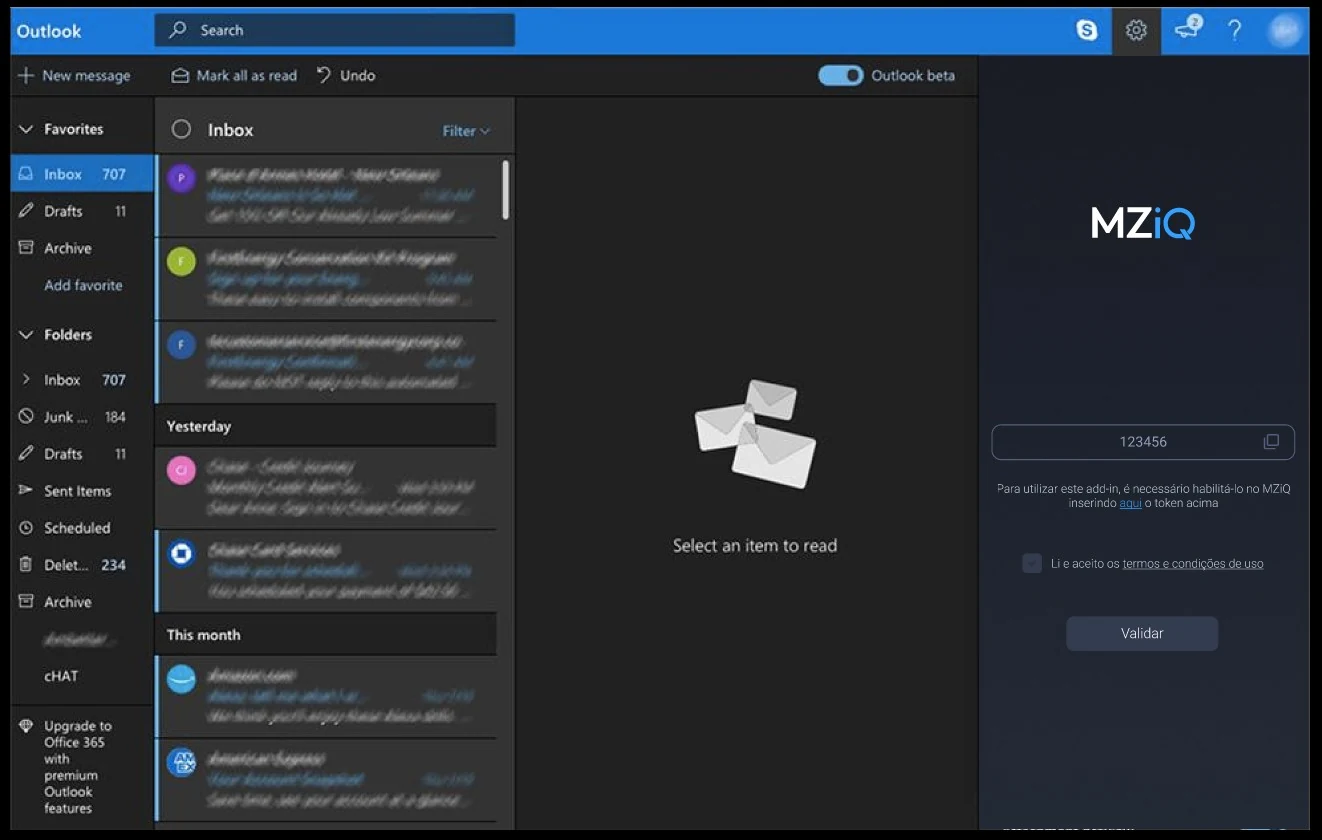Open the Junk folder
This screenshot has height=840, width=1322.
pos(82,417)
